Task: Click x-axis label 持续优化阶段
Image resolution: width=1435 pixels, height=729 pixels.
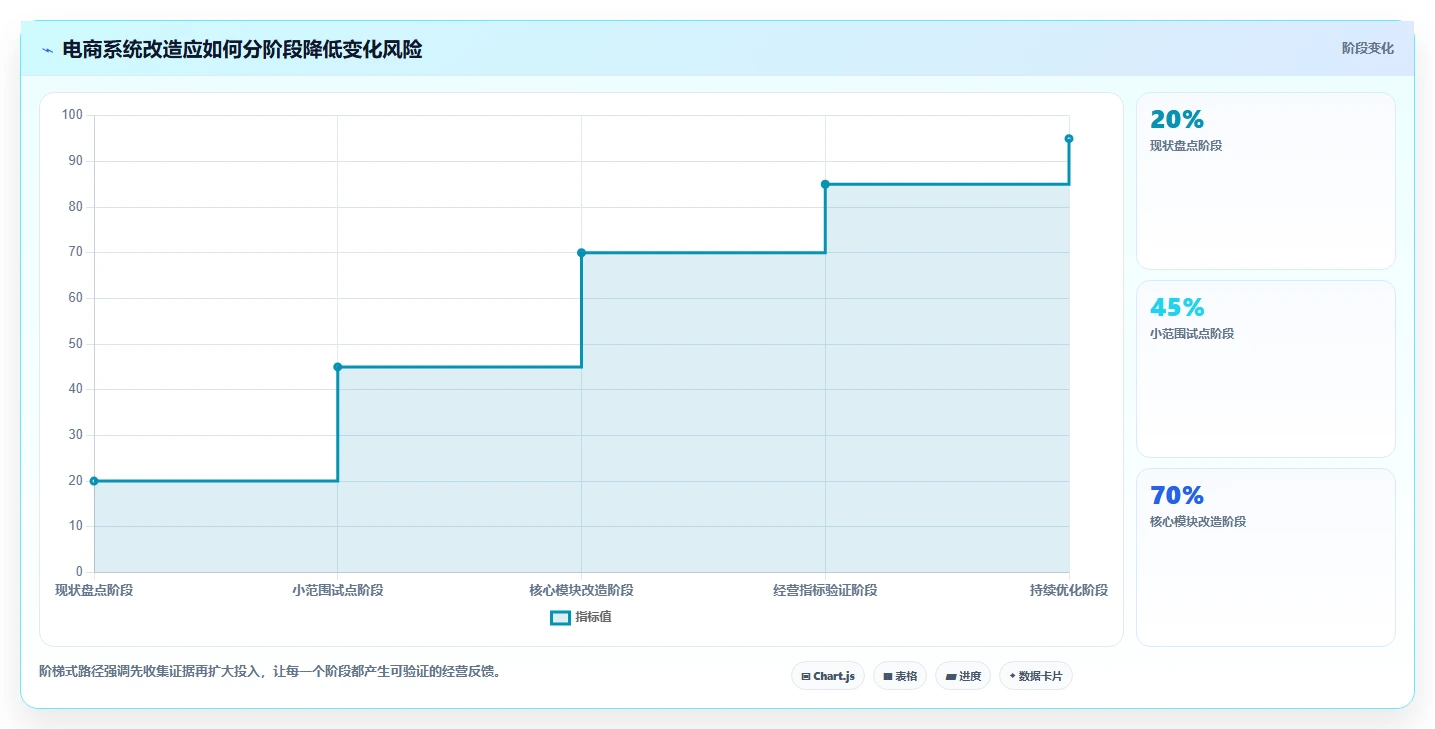Action: (x=1069, y=590)
